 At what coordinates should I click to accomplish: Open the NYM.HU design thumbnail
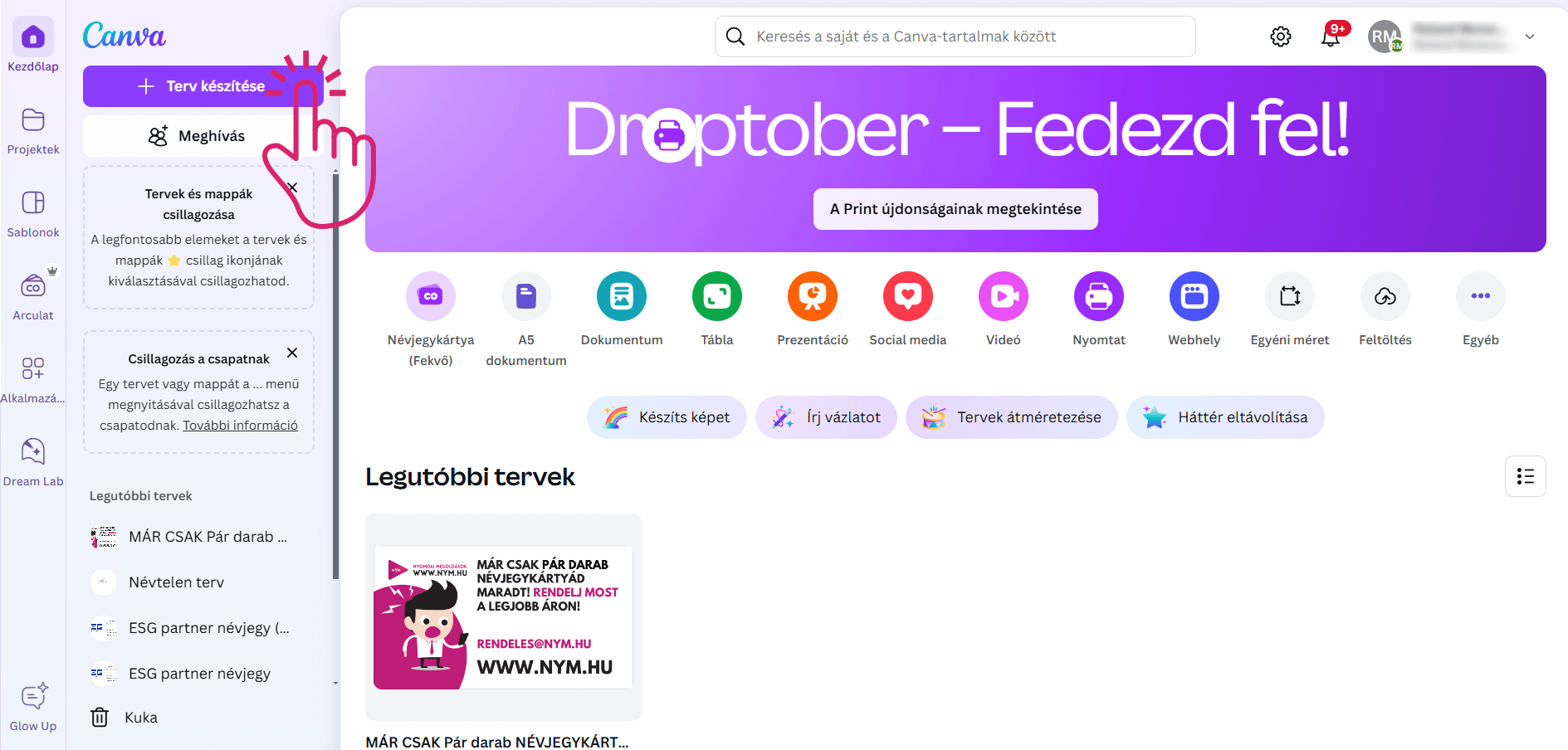503,617
